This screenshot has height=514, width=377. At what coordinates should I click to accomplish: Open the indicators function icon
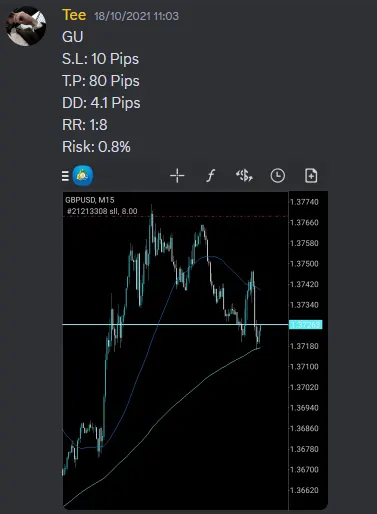pyautogui.click(x=210, y=176)
